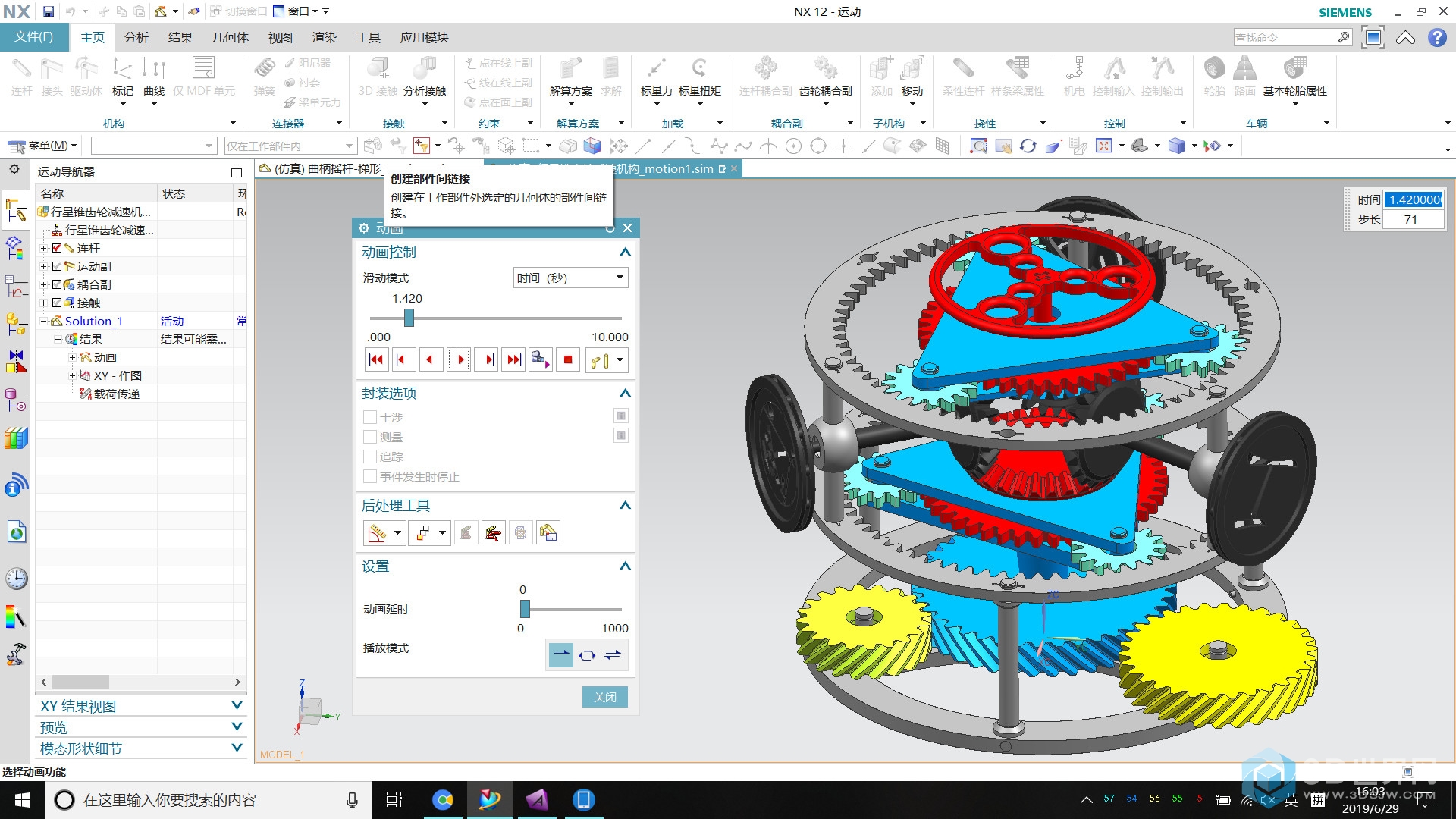The width and height of the screenshot is (1456, 819).
Task: Collapse the 设置 section
Action: (x=625, y=566)
